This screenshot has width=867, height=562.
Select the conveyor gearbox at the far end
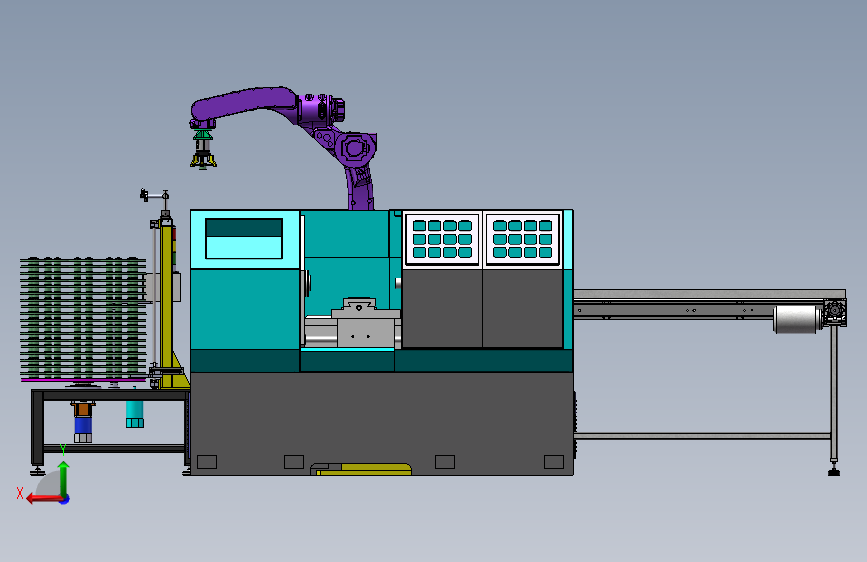[x=834, y=313]
